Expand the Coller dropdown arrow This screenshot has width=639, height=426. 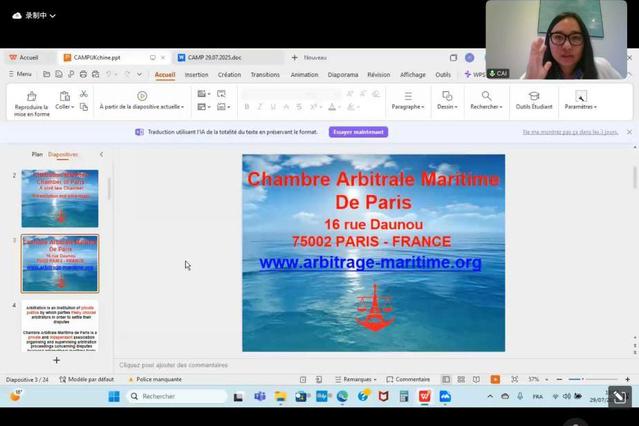(x=73, y=107)
